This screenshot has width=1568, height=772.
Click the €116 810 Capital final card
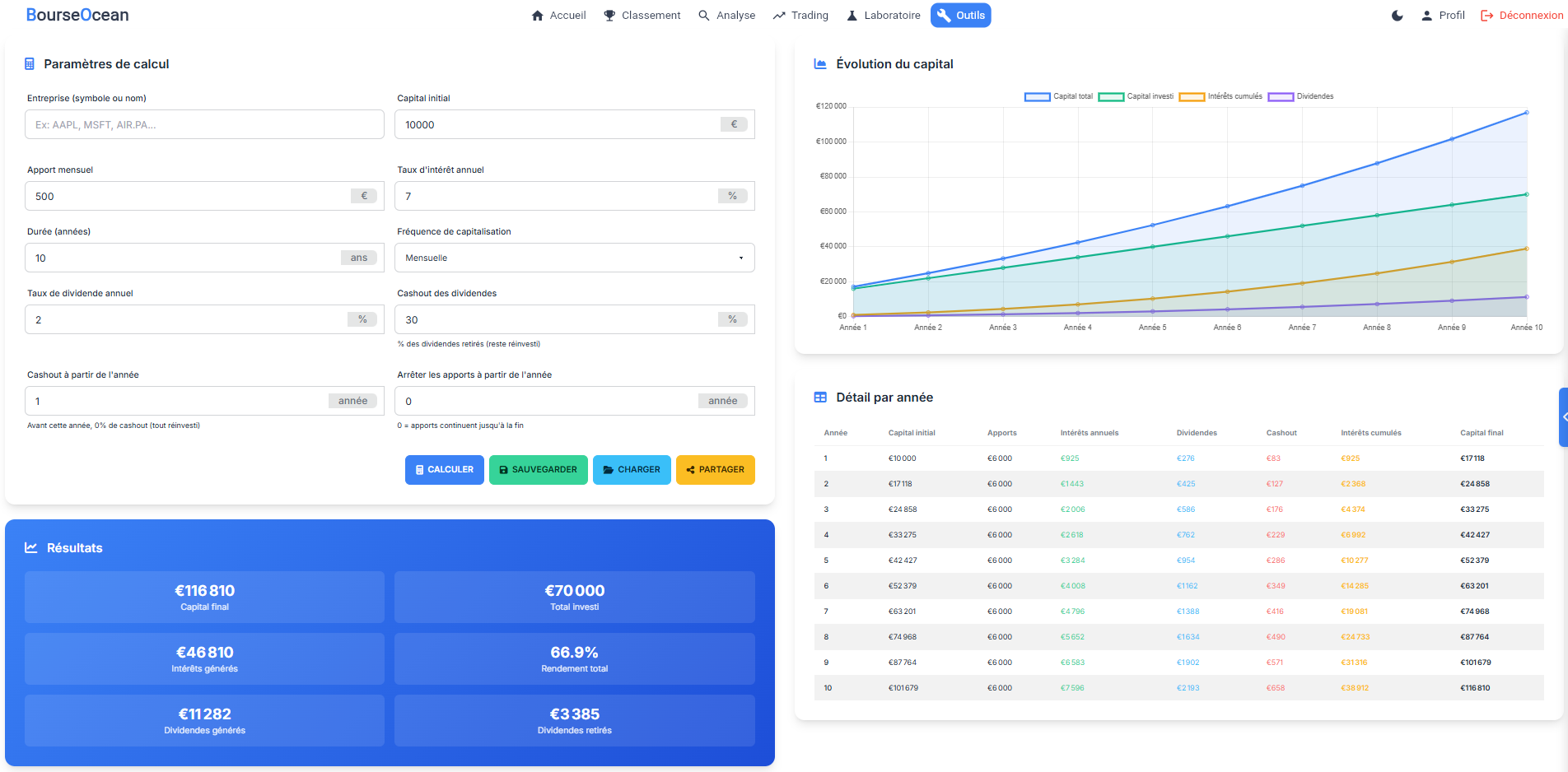[204, 597]
